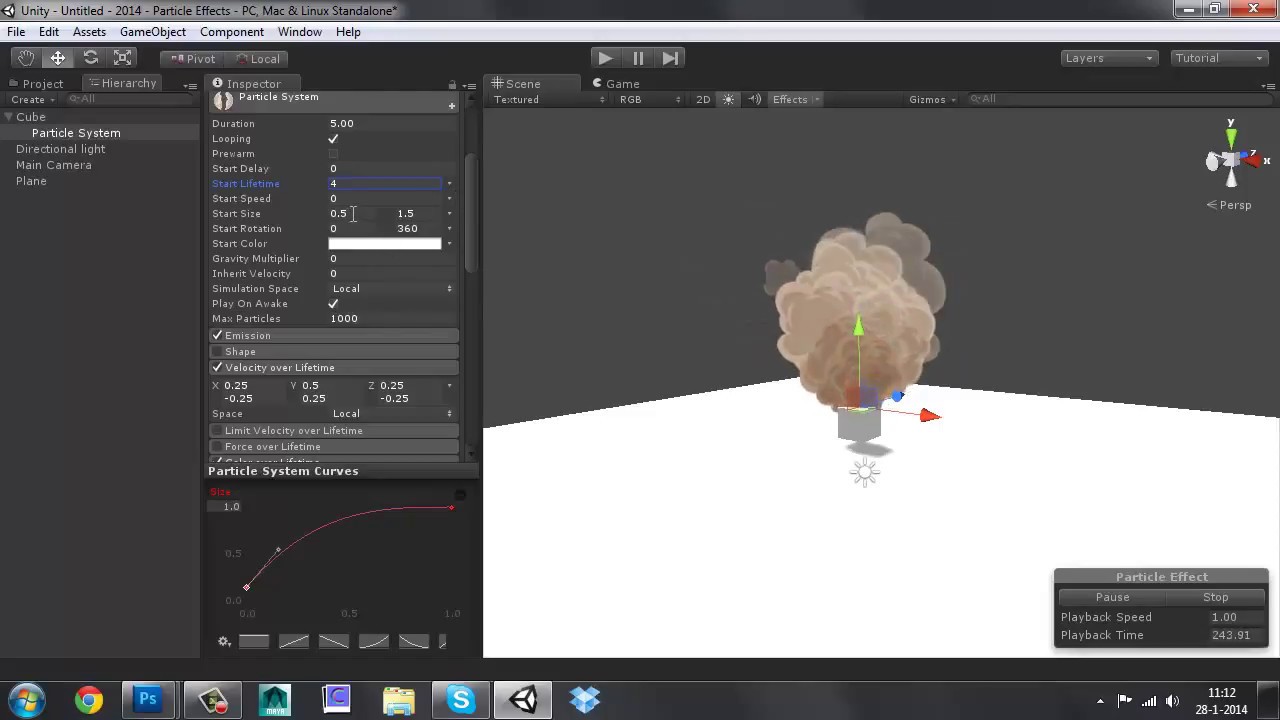The height and width of the screenshot is (720, 1280).
Task: Select Plane in Hierarchy
Action: (x=31, y=181)
